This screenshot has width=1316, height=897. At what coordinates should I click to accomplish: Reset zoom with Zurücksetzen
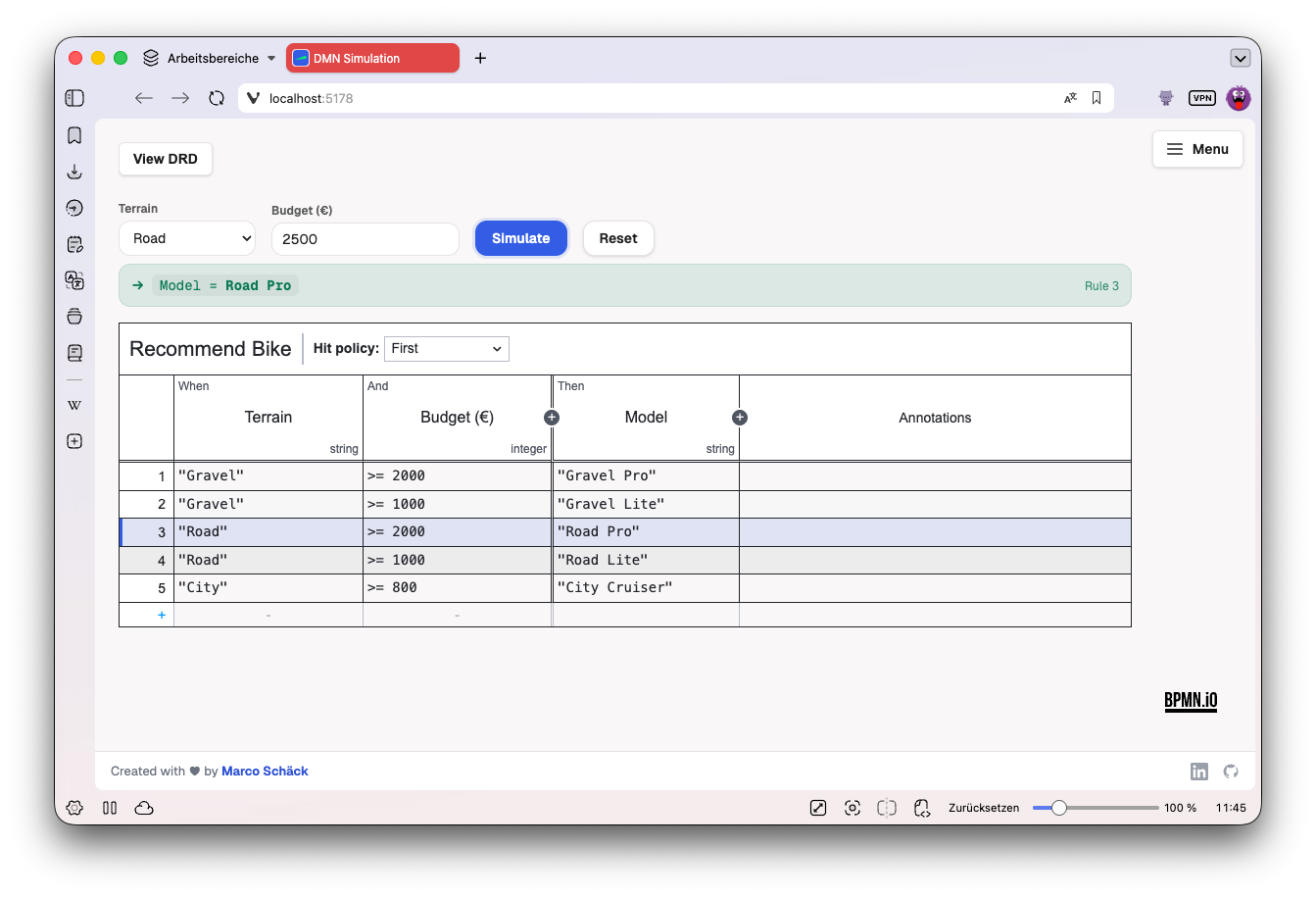click(x=984, y=808)
